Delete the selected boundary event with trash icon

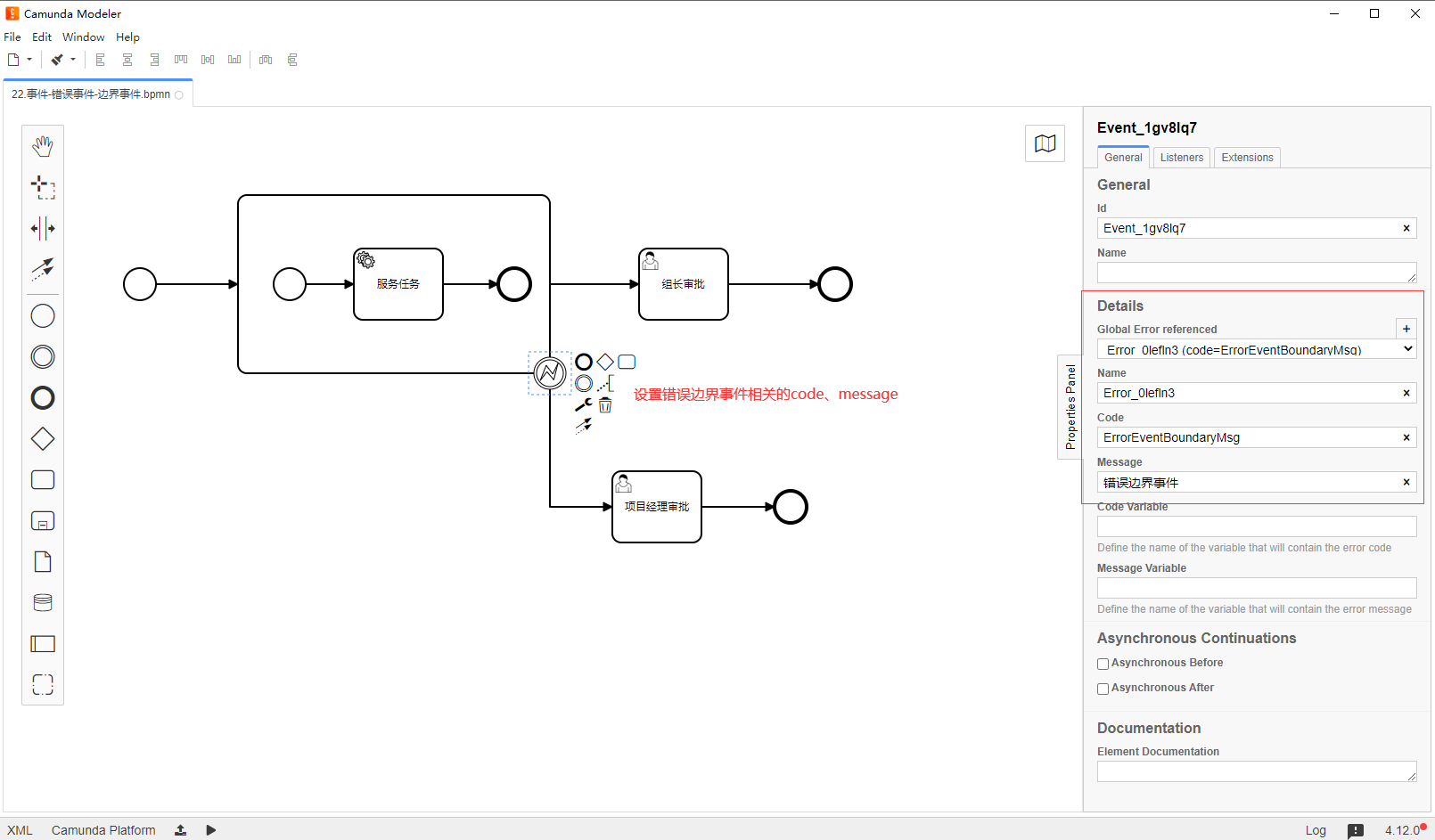pos(605,405)
